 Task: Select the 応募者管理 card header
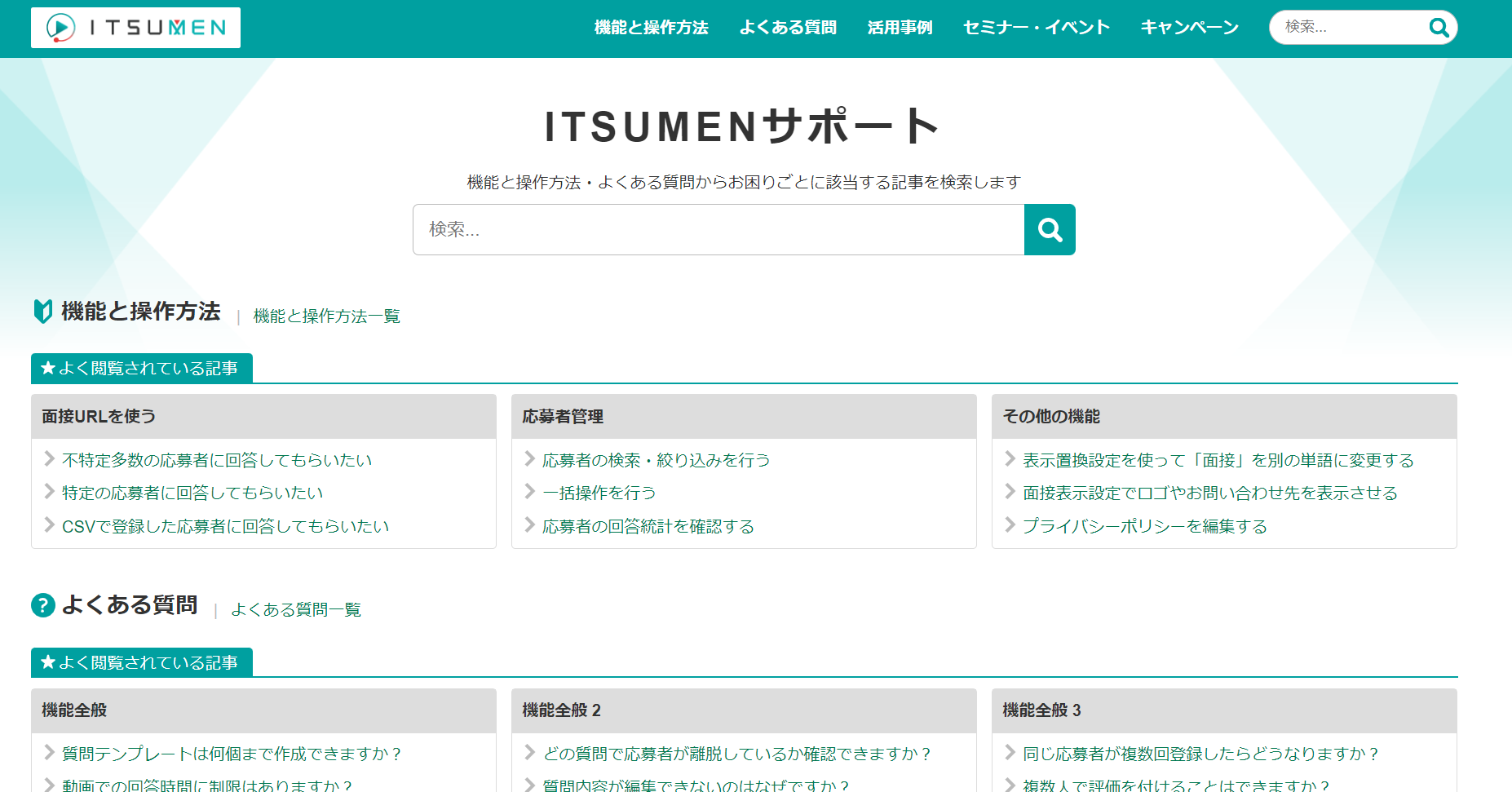tap(744, 417)
